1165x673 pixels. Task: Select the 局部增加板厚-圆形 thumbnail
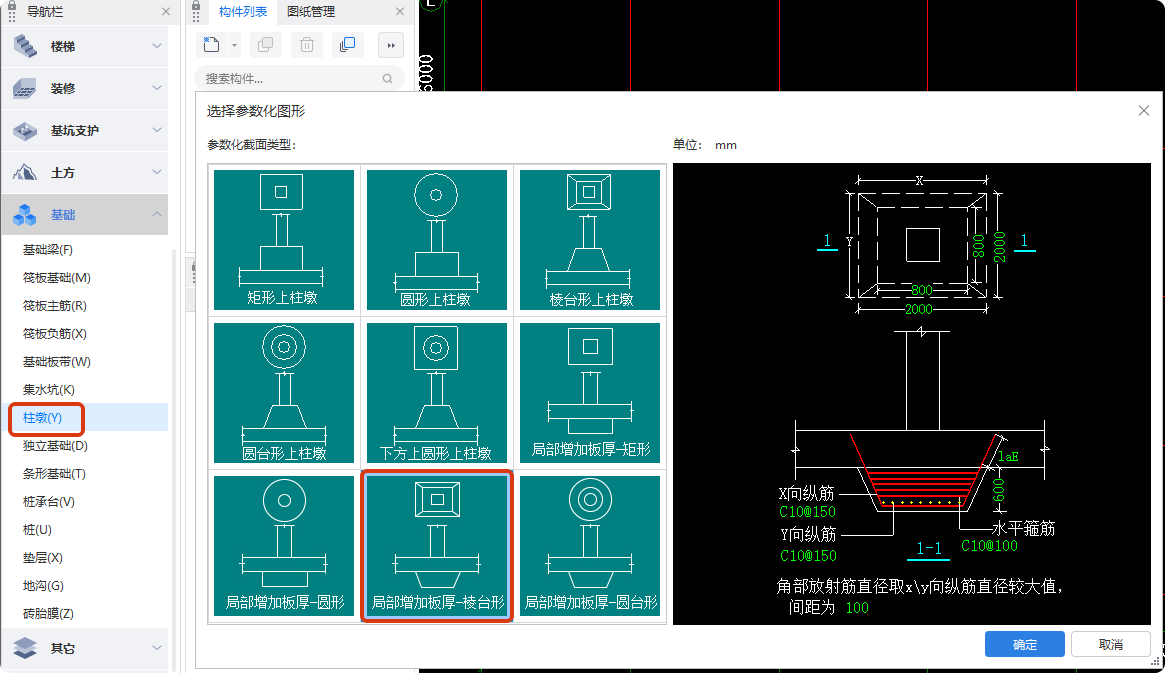284,546
